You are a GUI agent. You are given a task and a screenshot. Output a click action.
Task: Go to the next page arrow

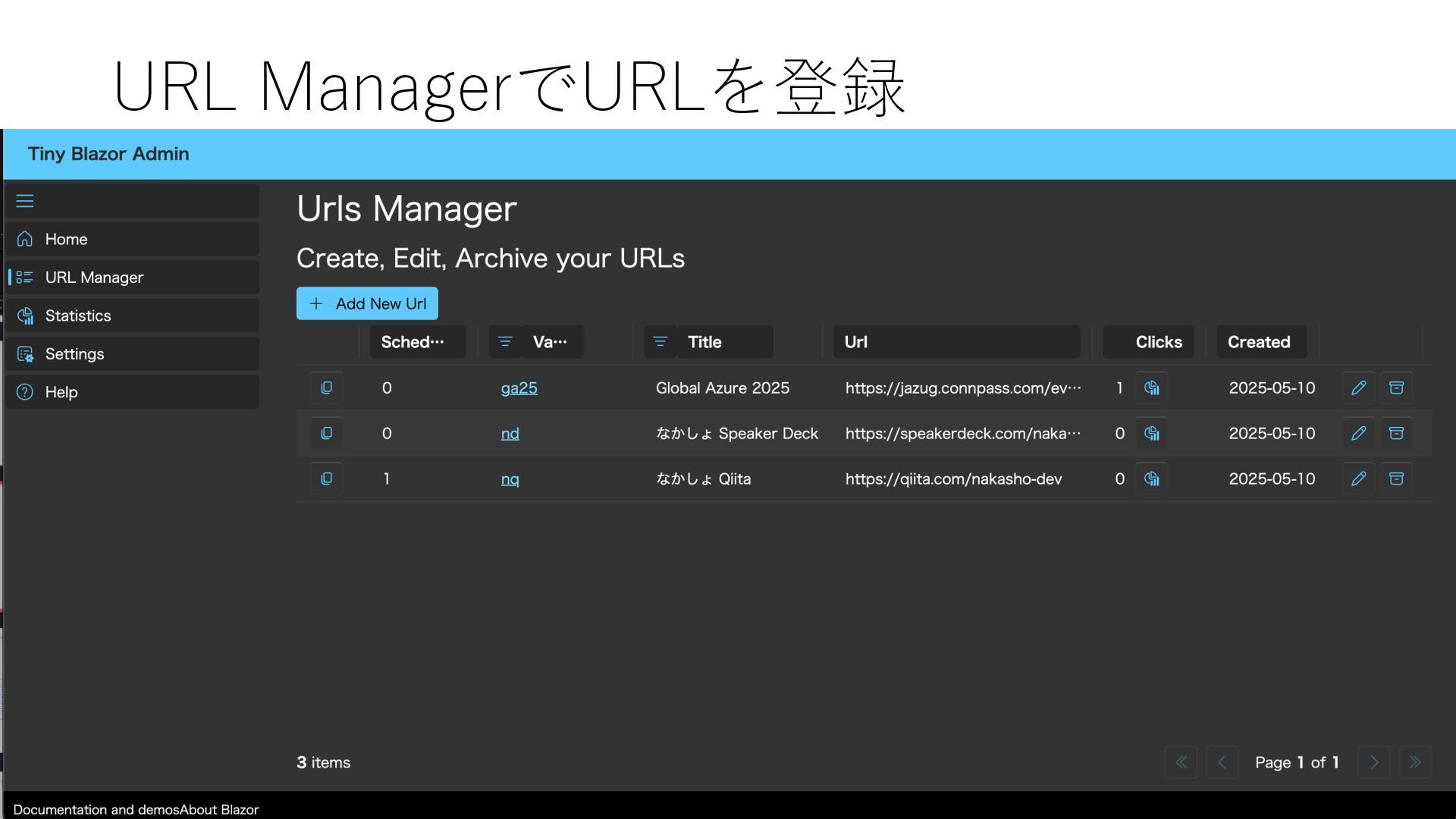[1373, 763]
